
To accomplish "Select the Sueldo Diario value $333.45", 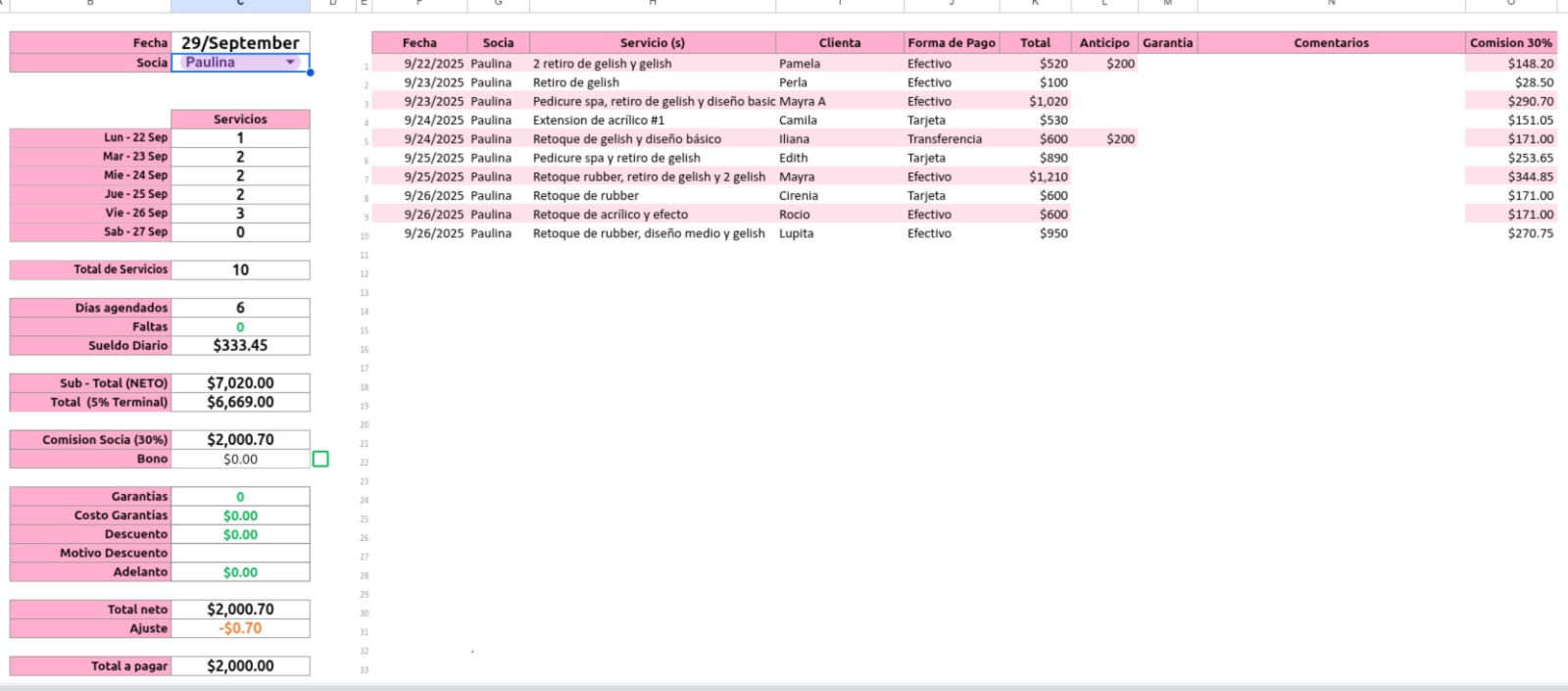I will point(240,345).
